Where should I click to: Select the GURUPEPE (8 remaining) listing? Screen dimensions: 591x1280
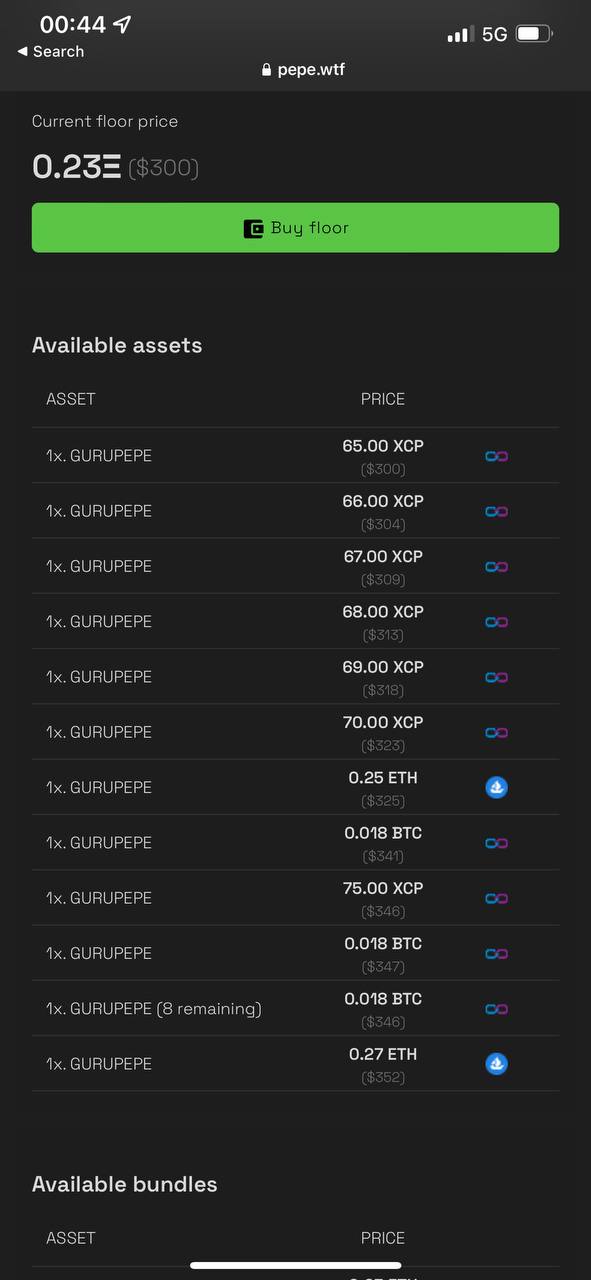pos(295,1008)
